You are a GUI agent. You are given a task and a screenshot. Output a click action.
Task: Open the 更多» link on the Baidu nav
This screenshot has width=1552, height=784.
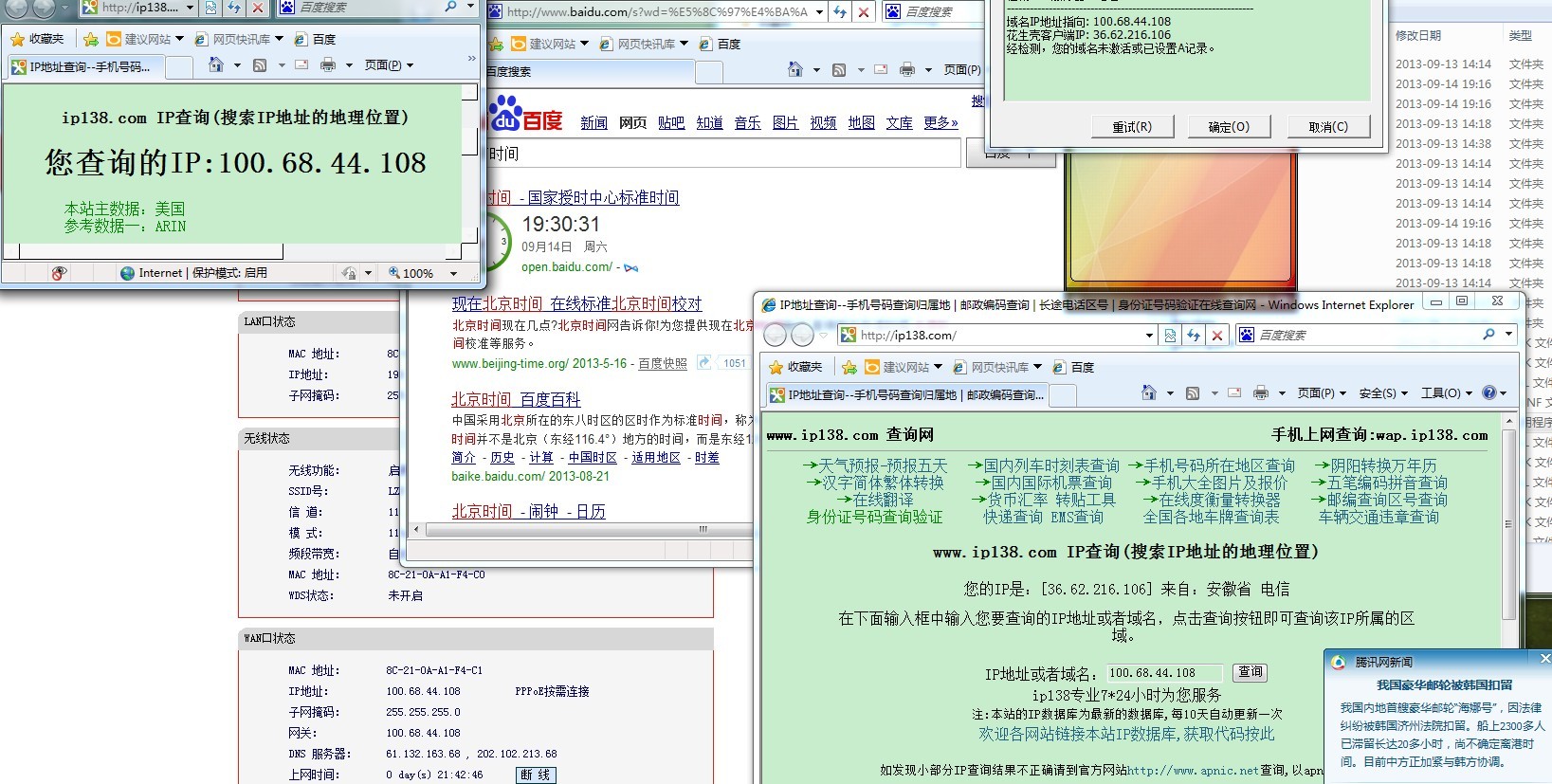tap(940, 122)
